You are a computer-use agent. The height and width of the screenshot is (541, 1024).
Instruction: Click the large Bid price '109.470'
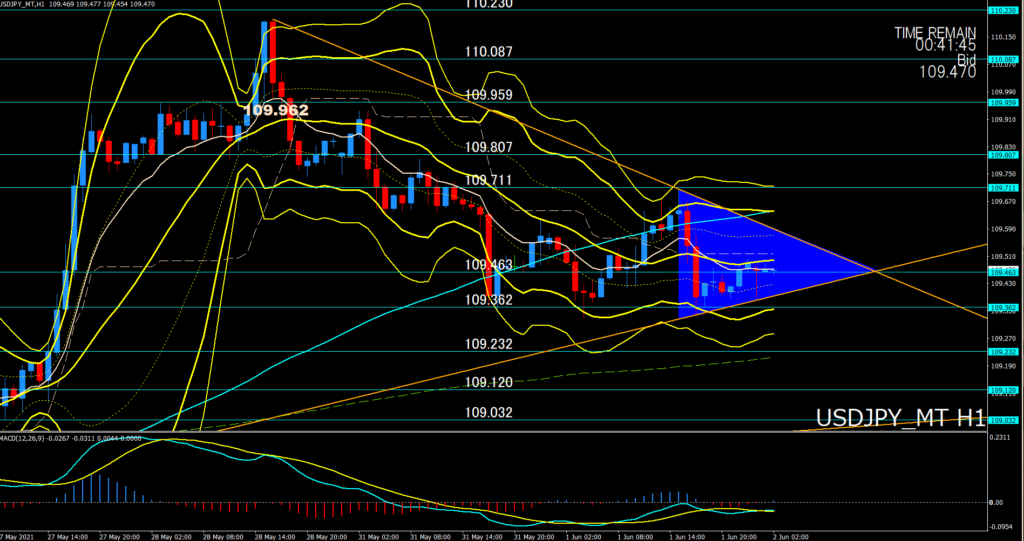948,72
